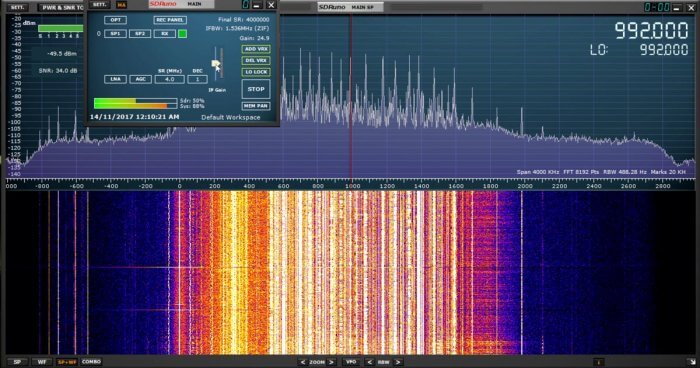
Task: Close the SDRuno Main panel
Action: point(271,5)
